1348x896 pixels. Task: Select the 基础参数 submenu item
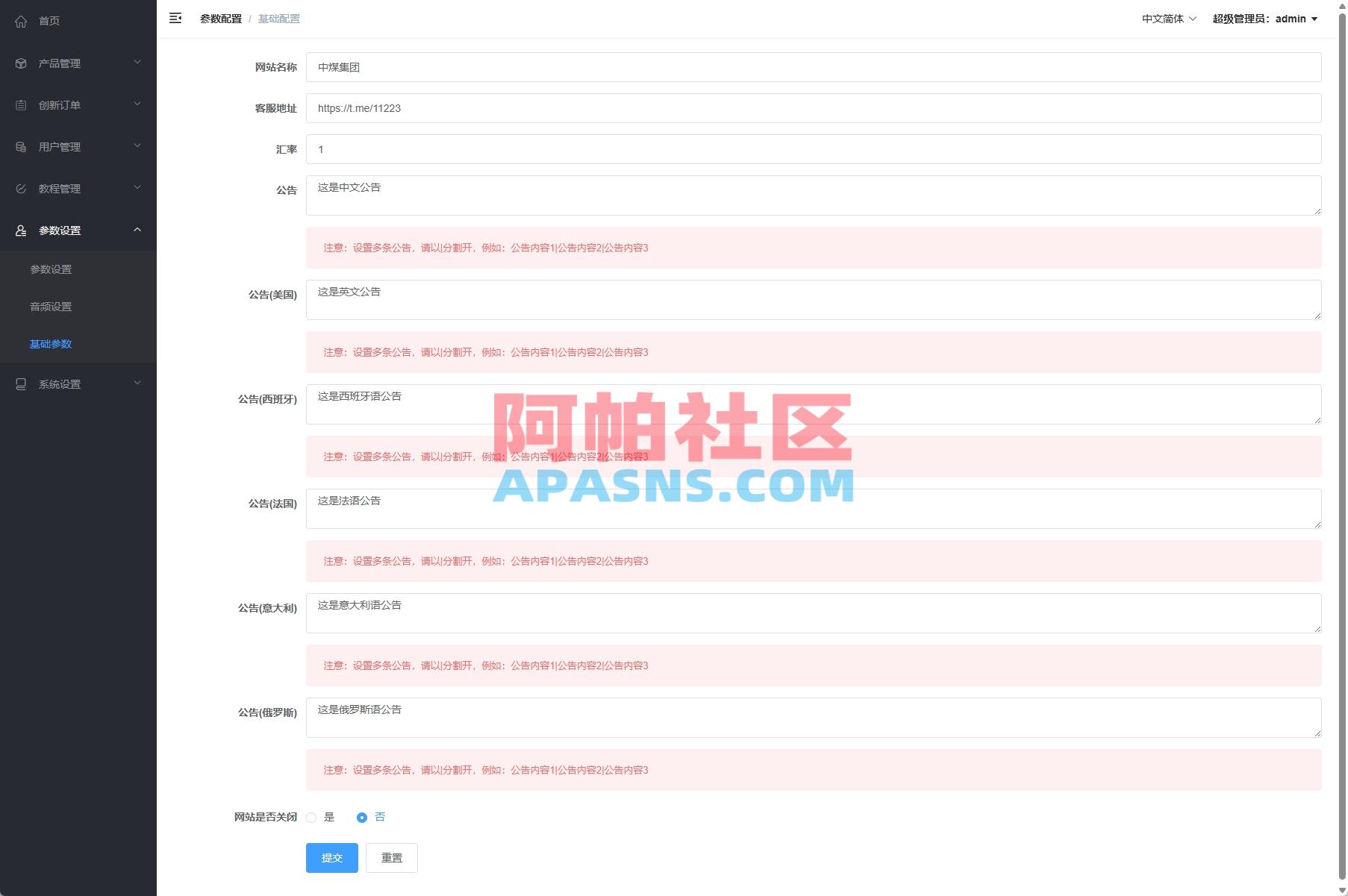point(50,344)
